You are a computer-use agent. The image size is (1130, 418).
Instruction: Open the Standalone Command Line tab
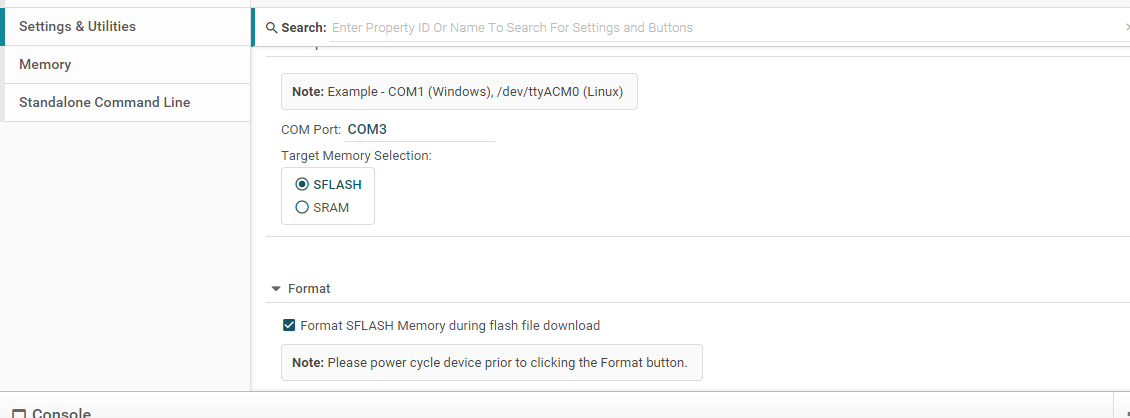(x=104, y=102)
